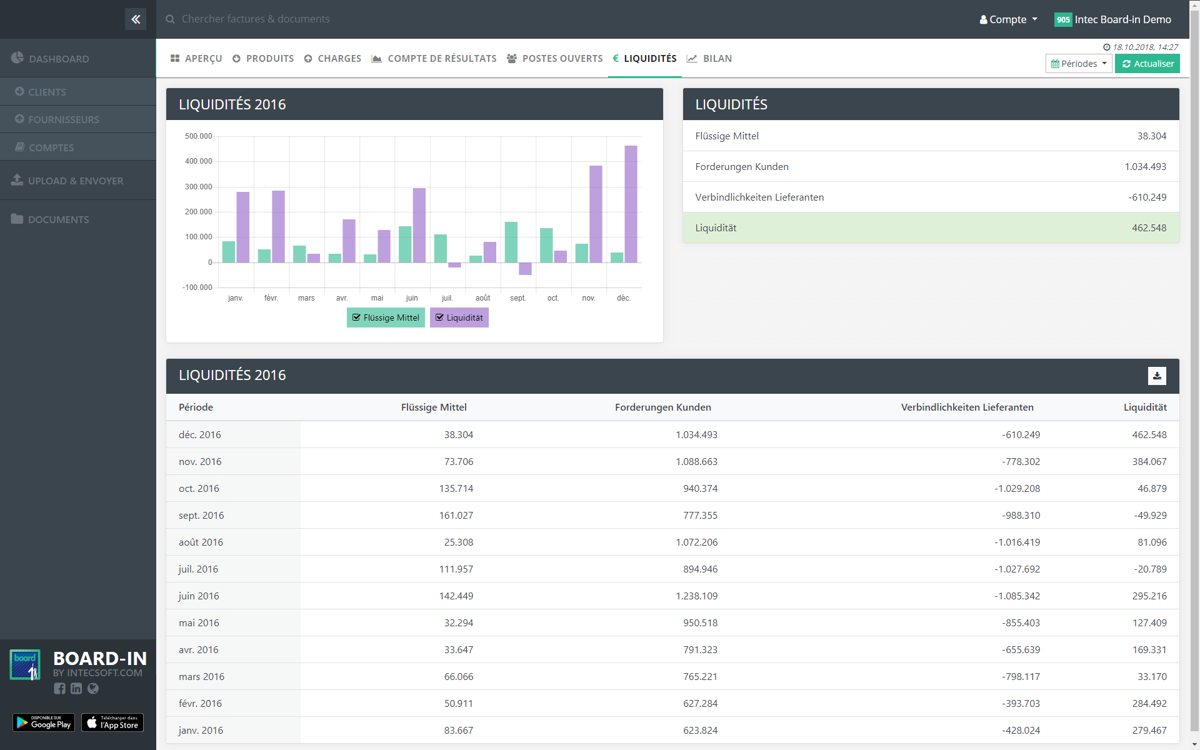Viewport: 1200px width, 750px height.
Task: Click the LinkedIn icon in sidebar footer
Action: pos(76,688)
